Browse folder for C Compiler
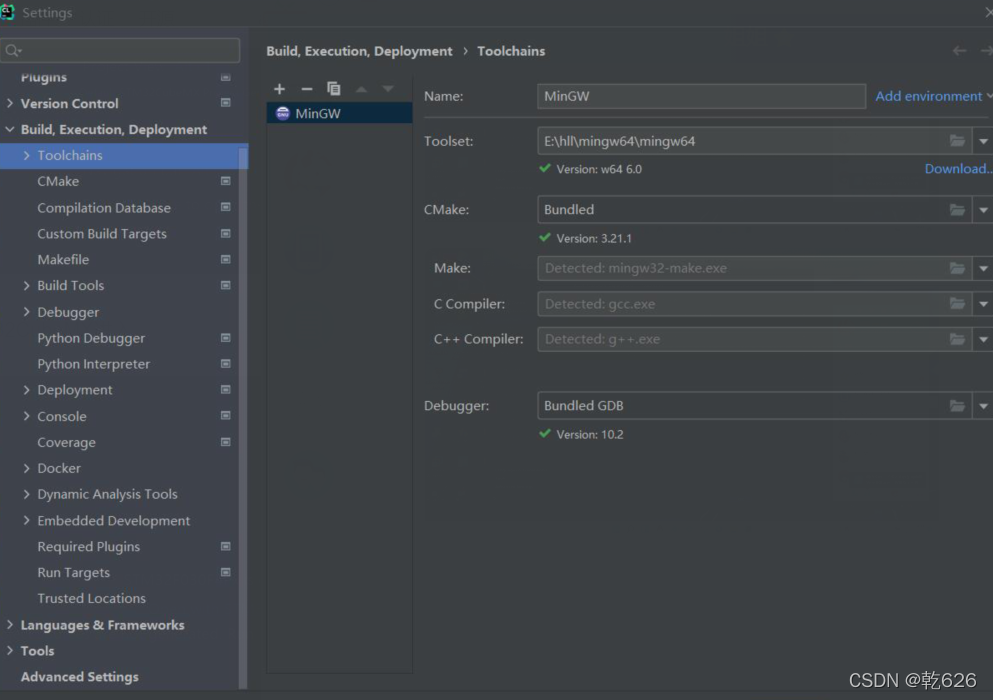993x700 pixels. click(957, 304)
